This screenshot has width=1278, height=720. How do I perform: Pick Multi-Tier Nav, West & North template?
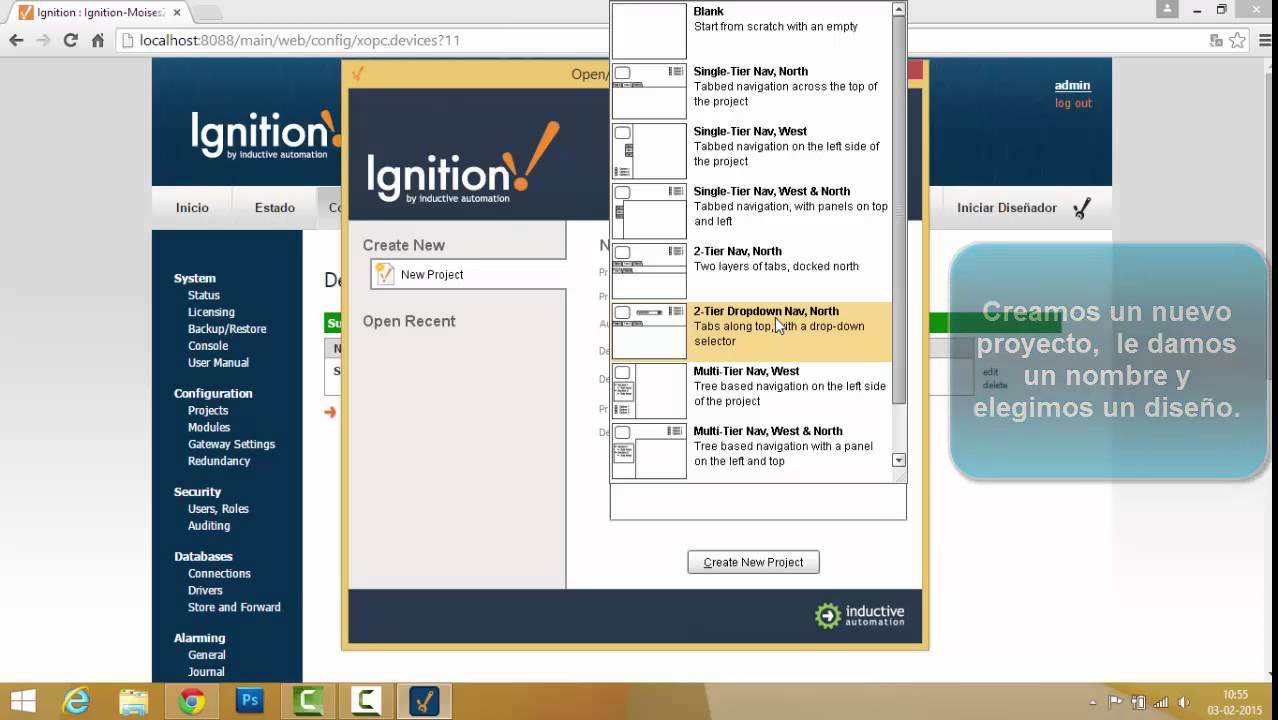(751, 451)
